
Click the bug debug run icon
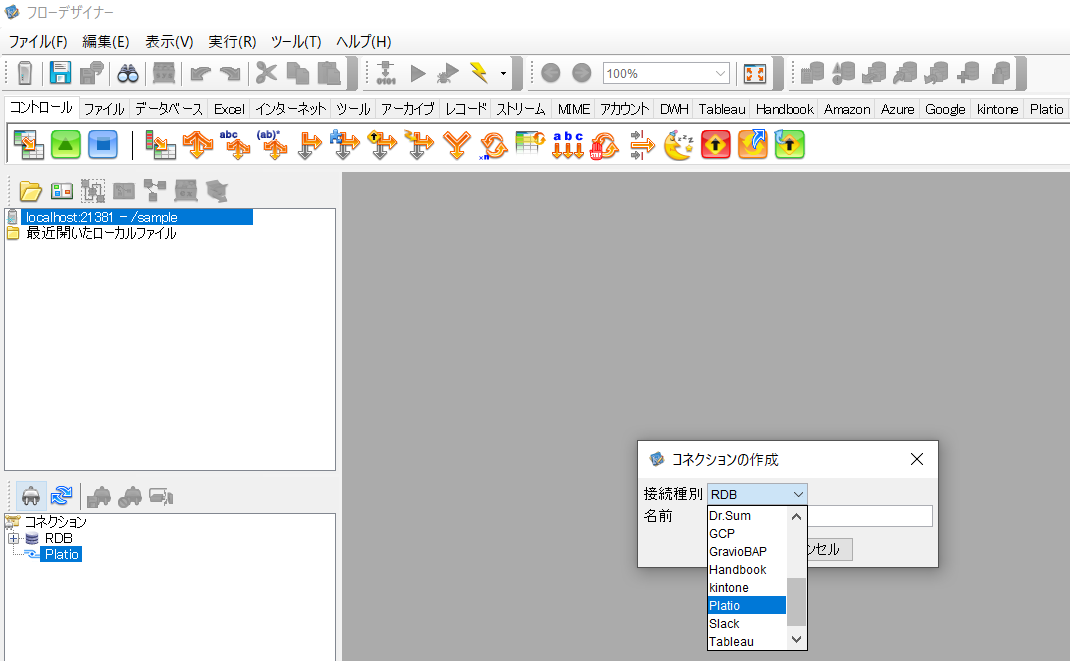click(448, 73)
